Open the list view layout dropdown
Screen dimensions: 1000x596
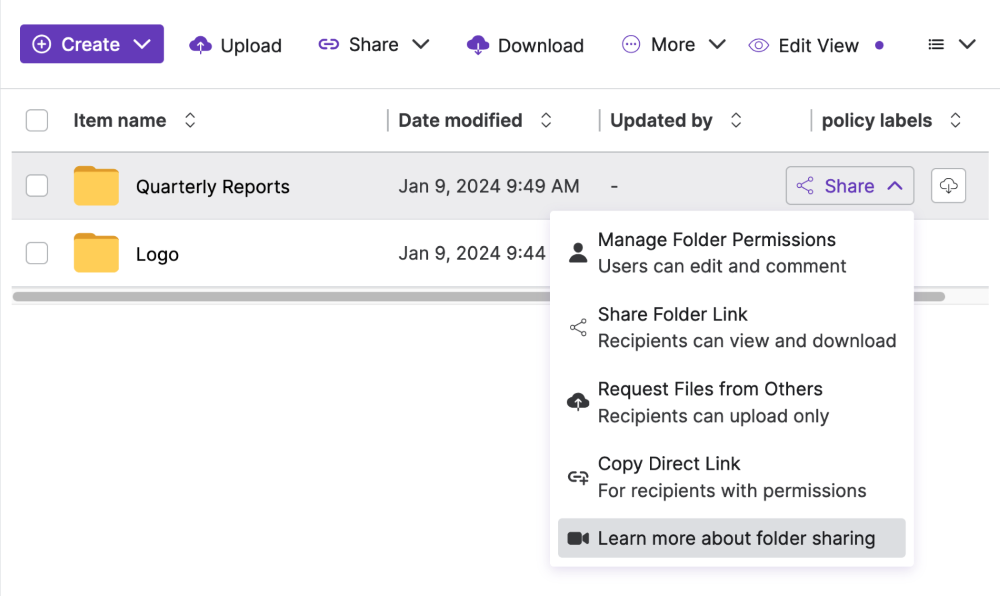pos(951,45)
